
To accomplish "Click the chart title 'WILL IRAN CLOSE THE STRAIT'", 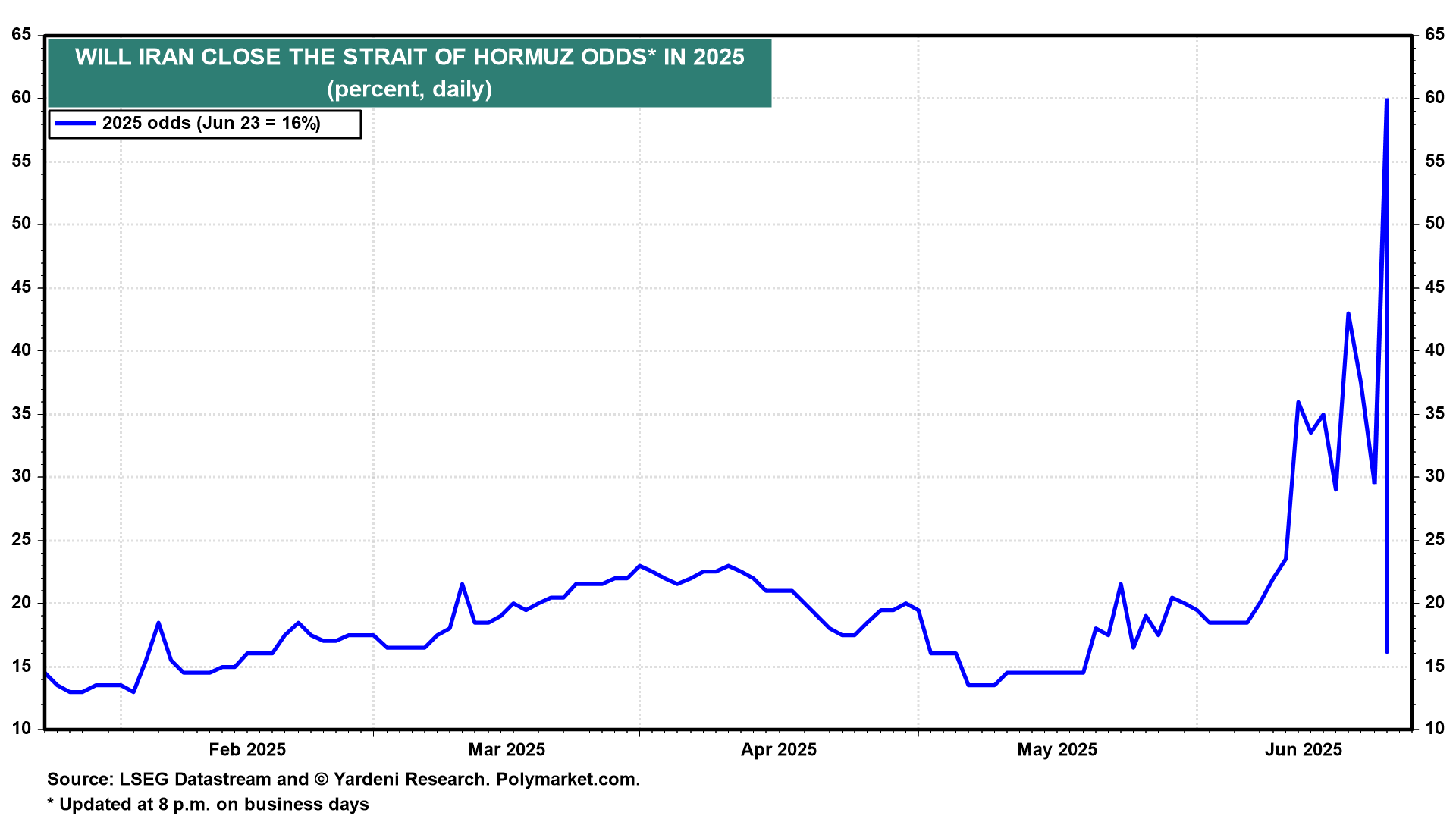I will click(x=409, y=58).
